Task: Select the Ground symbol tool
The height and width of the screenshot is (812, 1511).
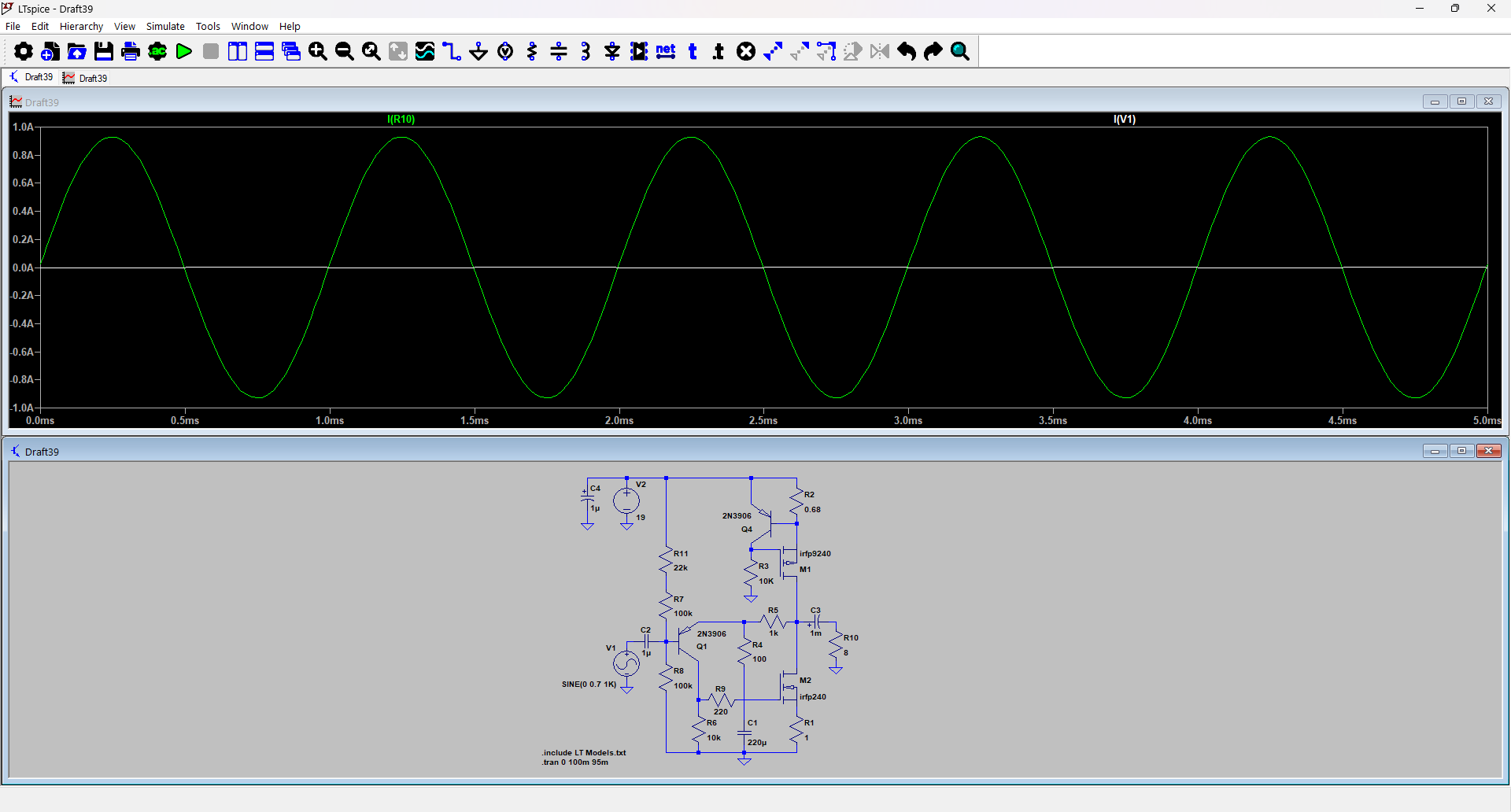Action: coord(478,52)
